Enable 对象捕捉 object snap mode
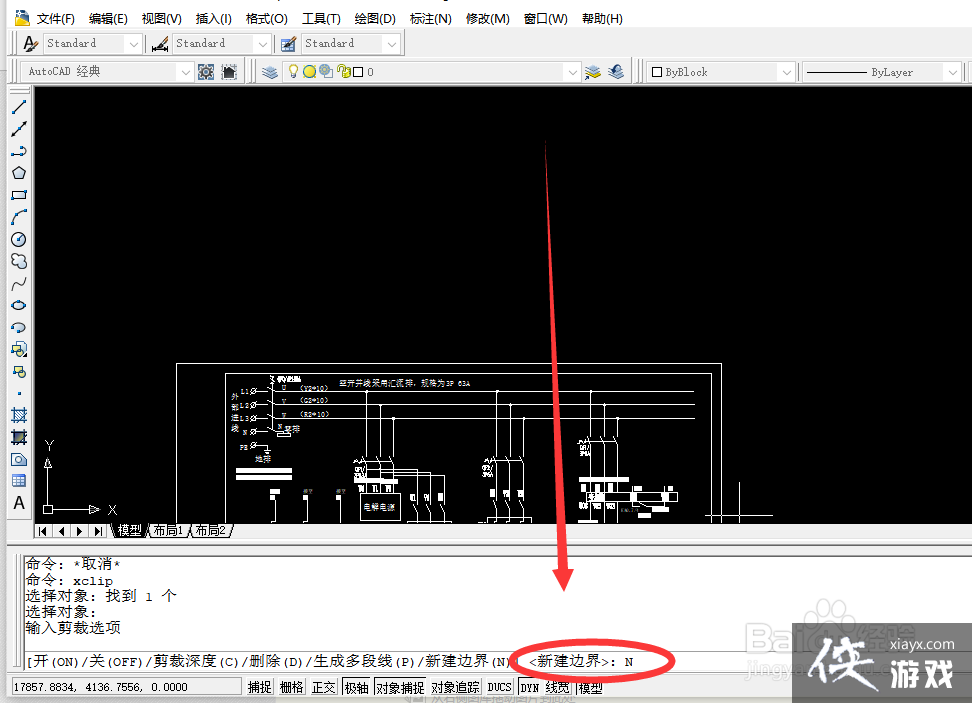The height and width of the screenshot is (703, 972). pos(399,686)
